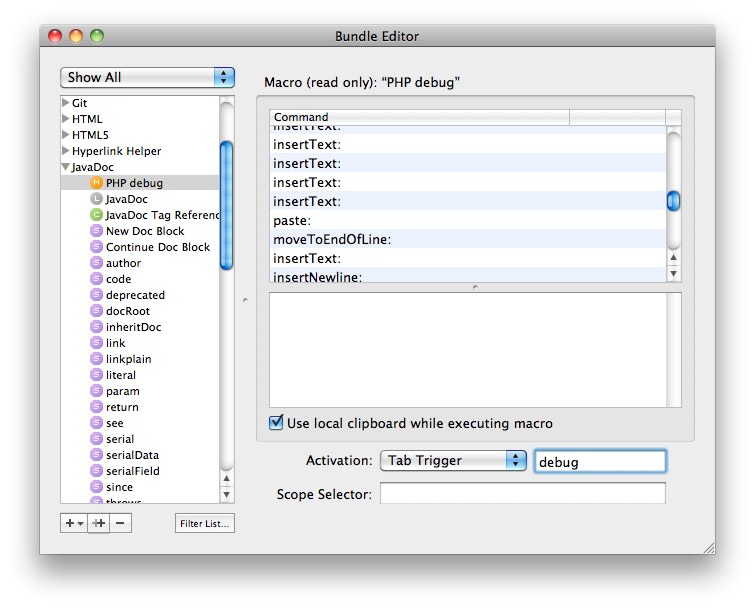
Task: Add a new bundle item with plus button
Action: 74,523
